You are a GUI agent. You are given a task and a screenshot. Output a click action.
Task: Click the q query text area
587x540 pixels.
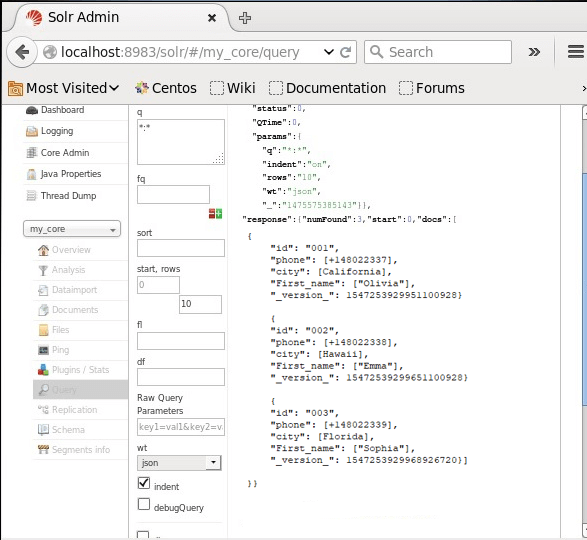pyautogui.click(x=181, y=142)
